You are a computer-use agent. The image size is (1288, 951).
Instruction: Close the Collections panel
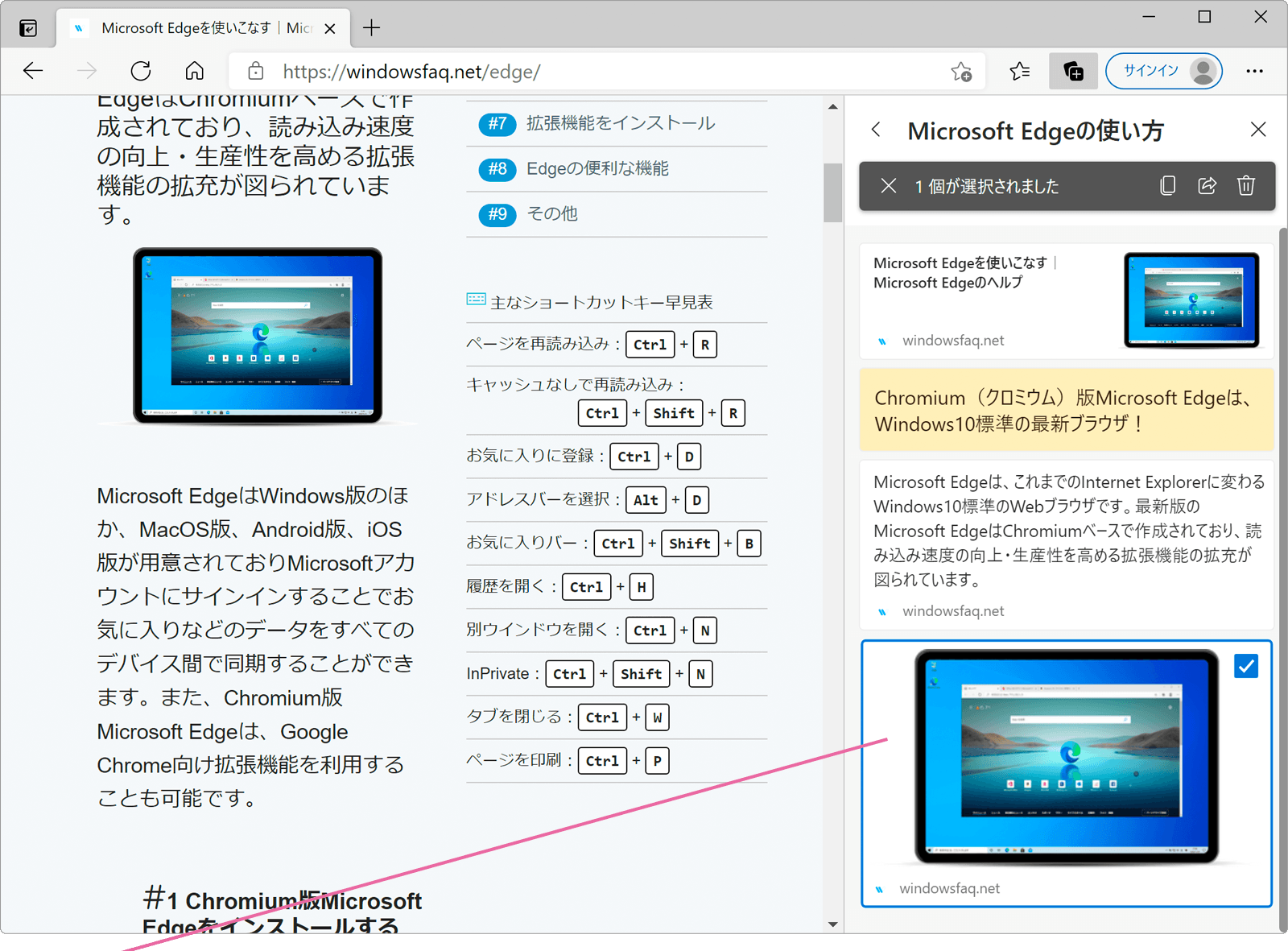tap(1258, 130)
